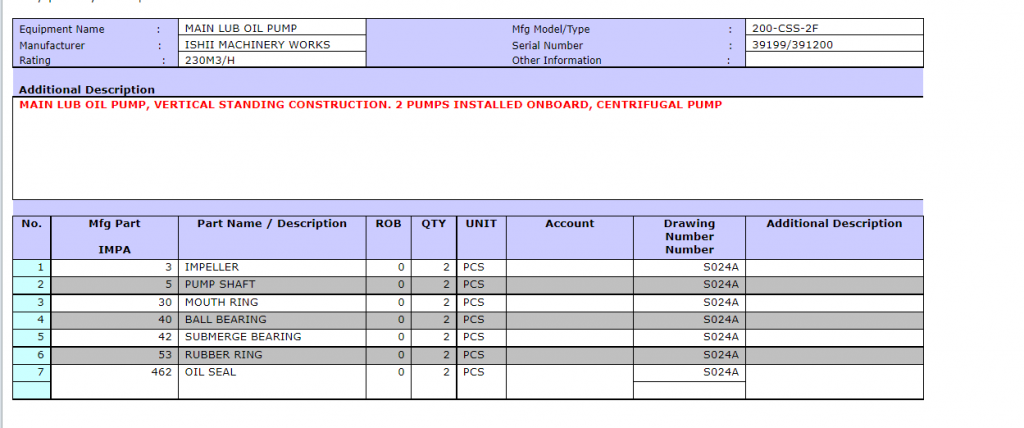
Task: Click the Drawing Number column header
Action: [x=689, y=236]
